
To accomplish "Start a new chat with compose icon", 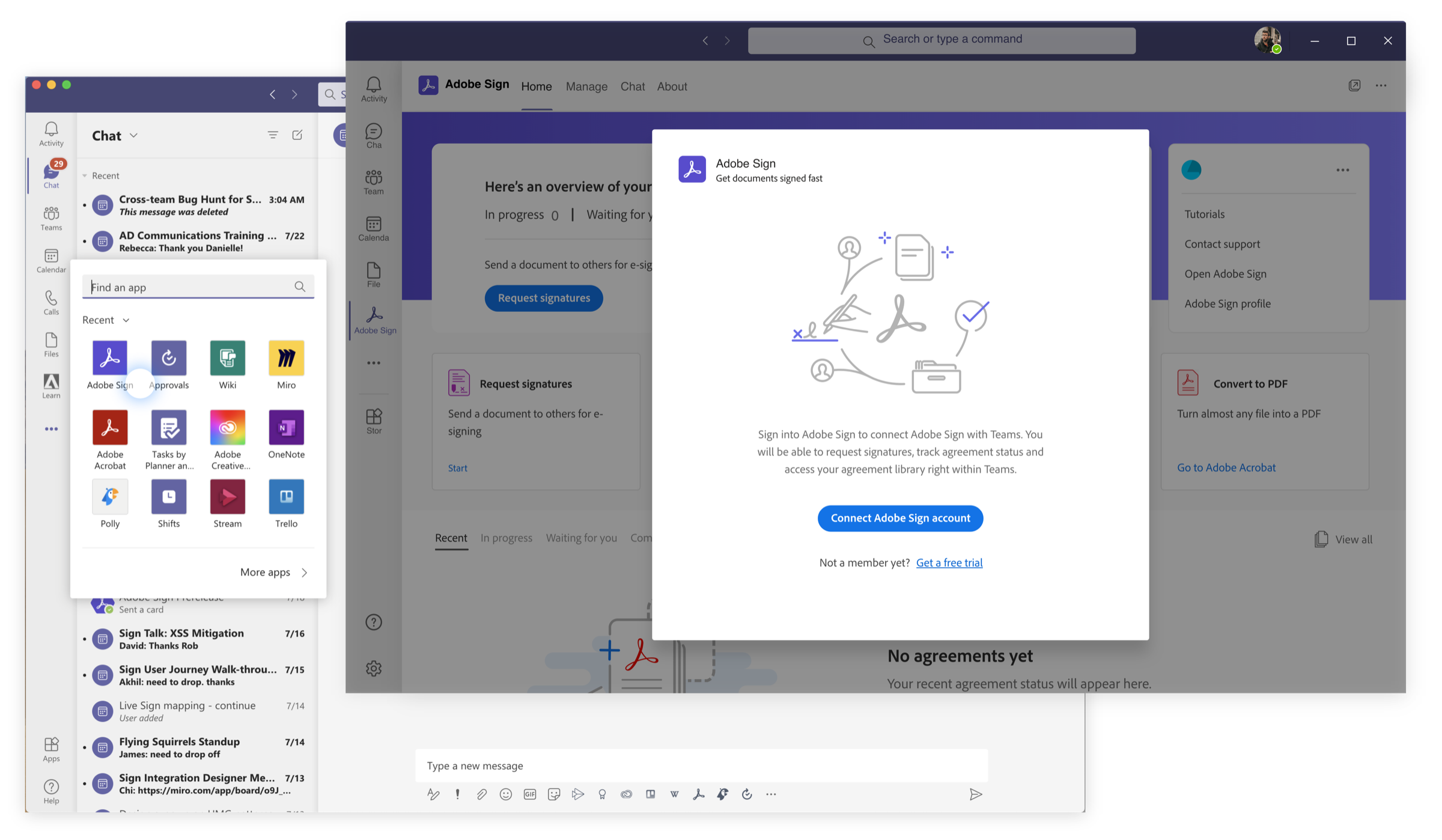I will pyautogui.click(x=297, y=135).
